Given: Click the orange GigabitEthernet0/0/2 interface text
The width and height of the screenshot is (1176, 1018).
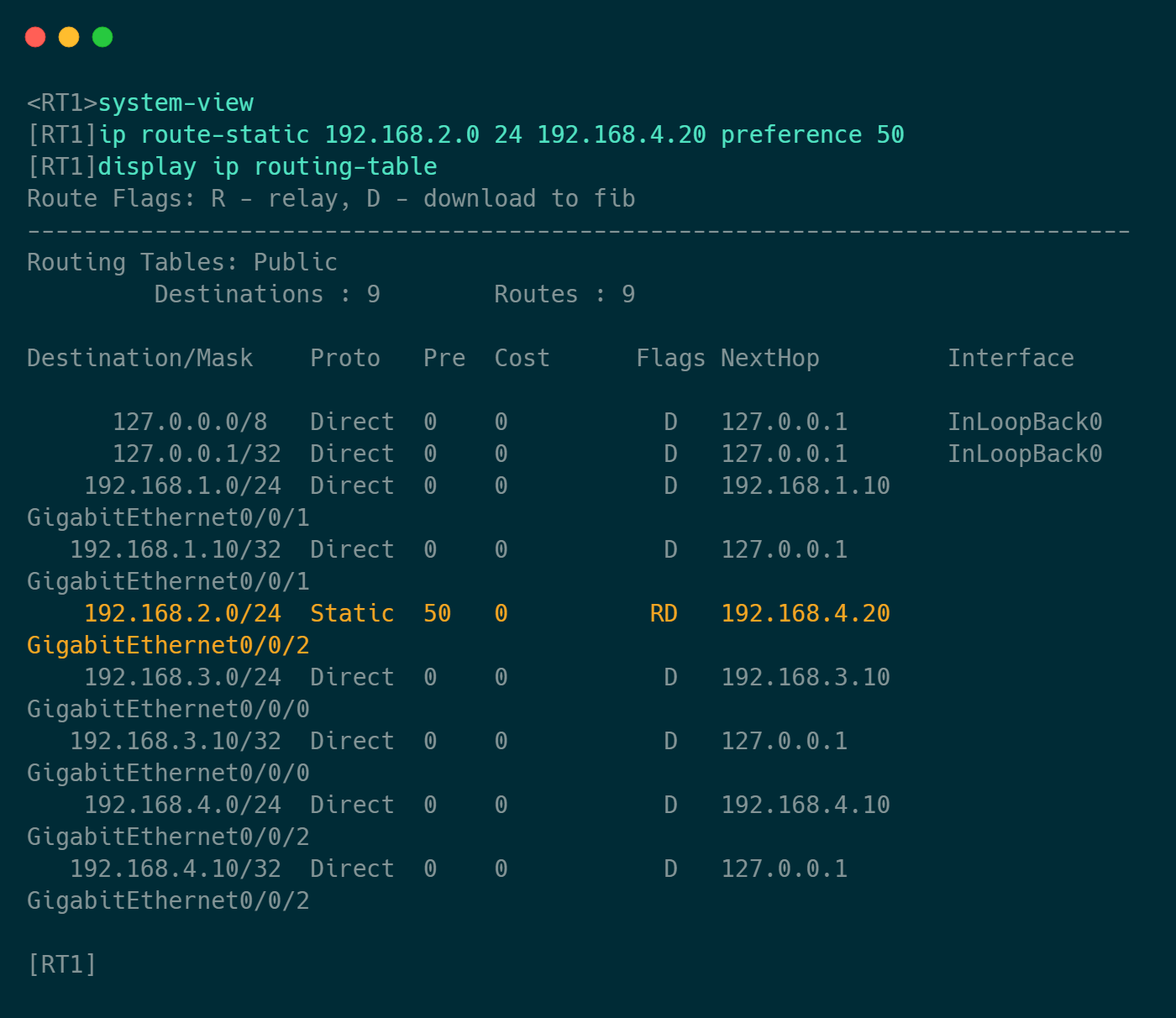Looking at the screenshot, I should (x=168, y=646).
